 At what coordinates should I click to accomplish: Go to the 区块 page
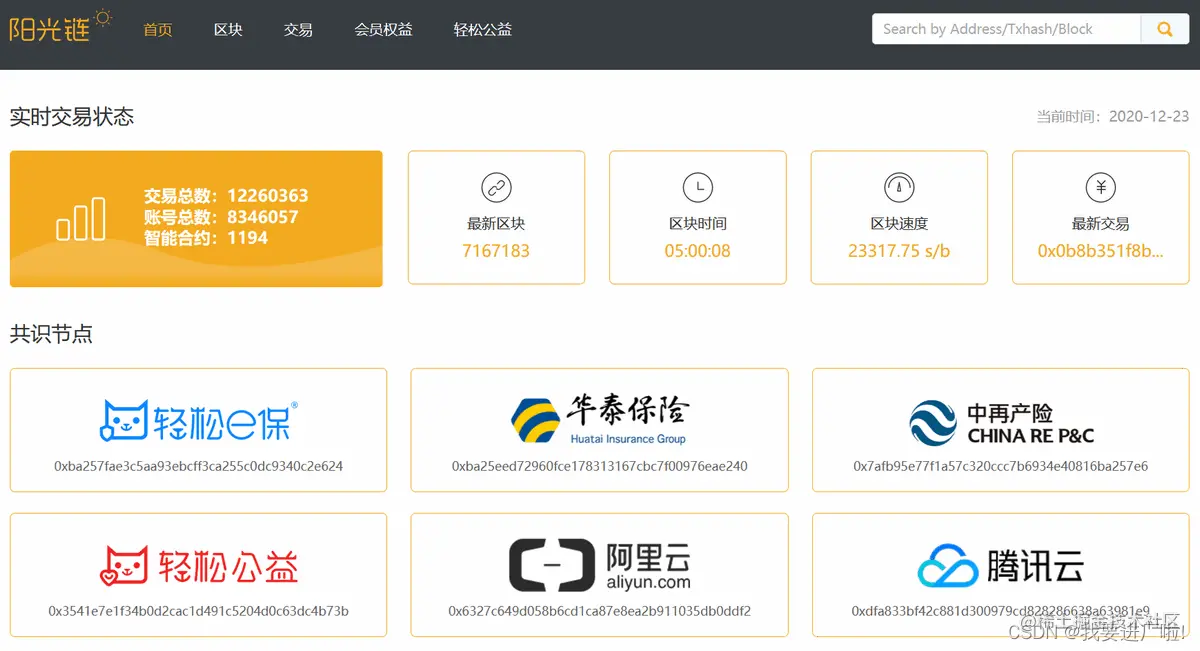click(x=228, y=30)
